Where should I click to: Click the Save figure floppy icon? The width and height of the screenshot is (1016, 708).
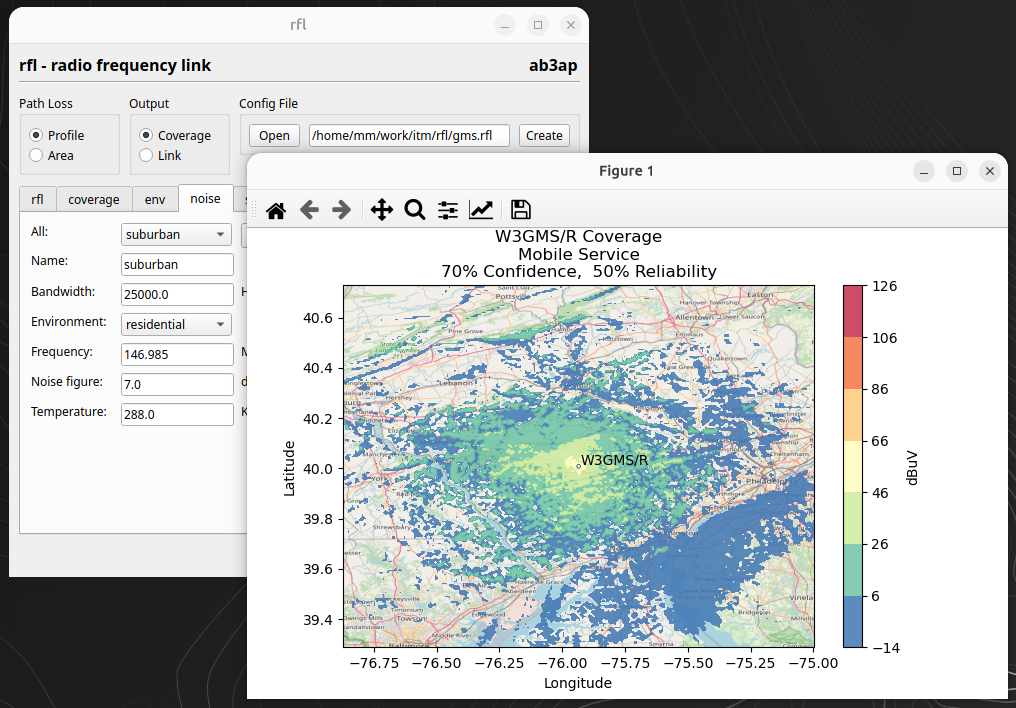[520, 210]
